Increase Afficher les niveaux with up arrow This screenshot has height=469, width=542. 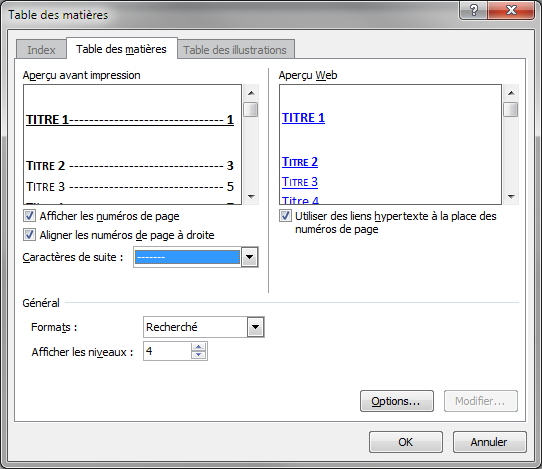[198, 347]
